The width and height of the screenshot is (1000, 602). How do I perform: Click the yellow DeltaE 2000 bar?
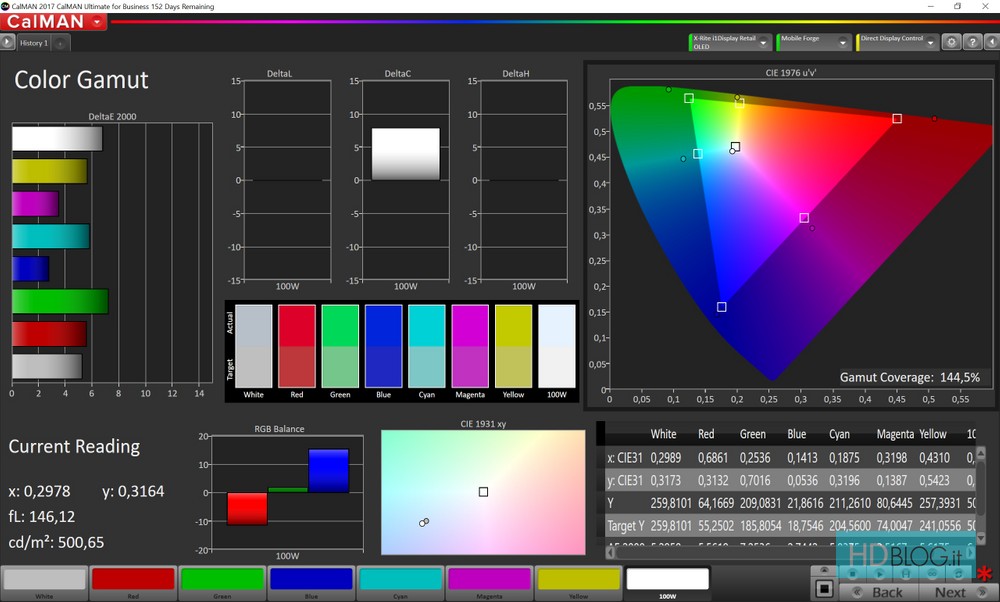tap(49, 171)
